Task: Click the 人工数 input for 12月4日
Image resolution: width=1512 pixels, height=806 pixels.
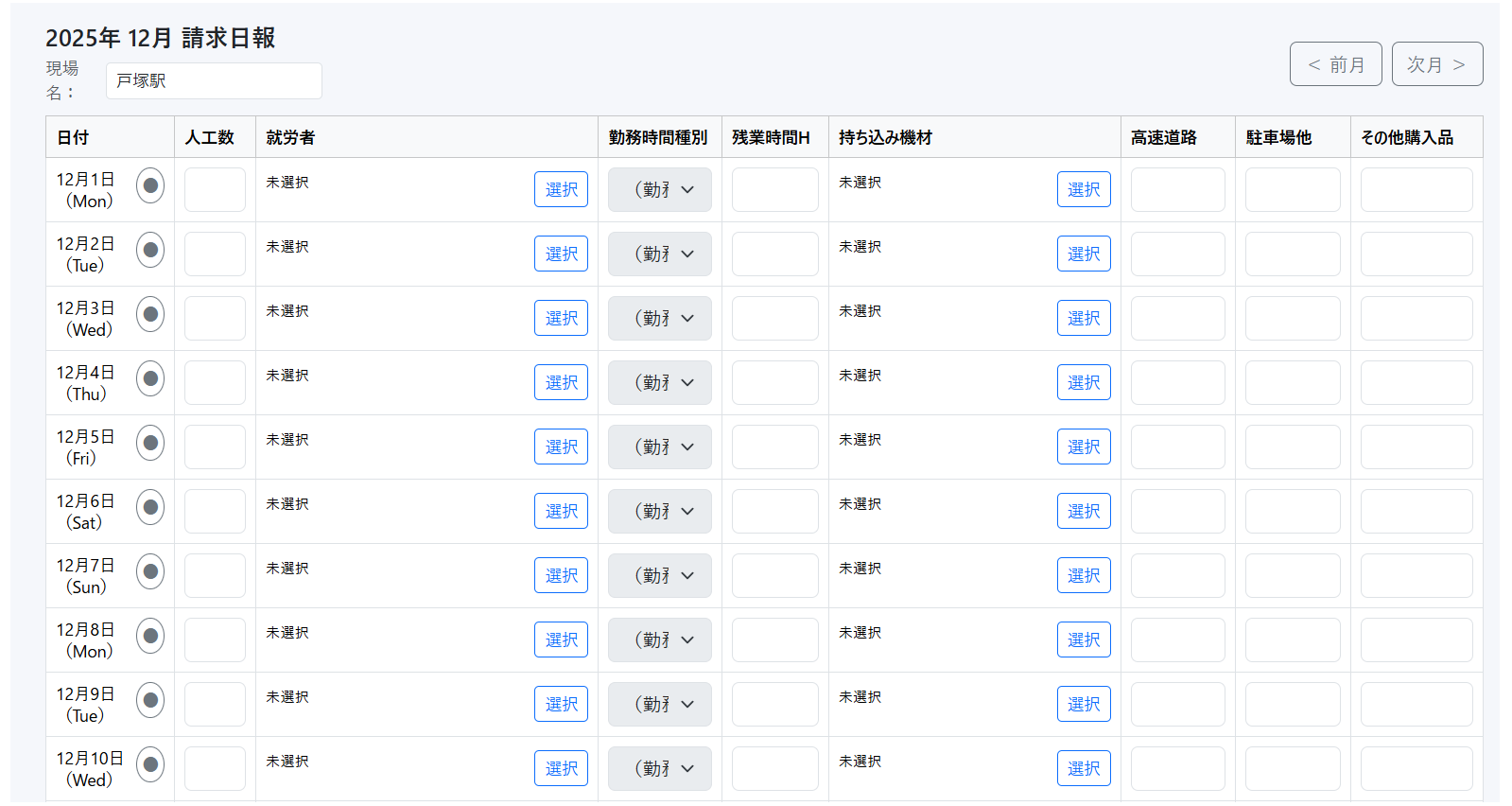Action: pyautogui.click(x=215, y=383)
